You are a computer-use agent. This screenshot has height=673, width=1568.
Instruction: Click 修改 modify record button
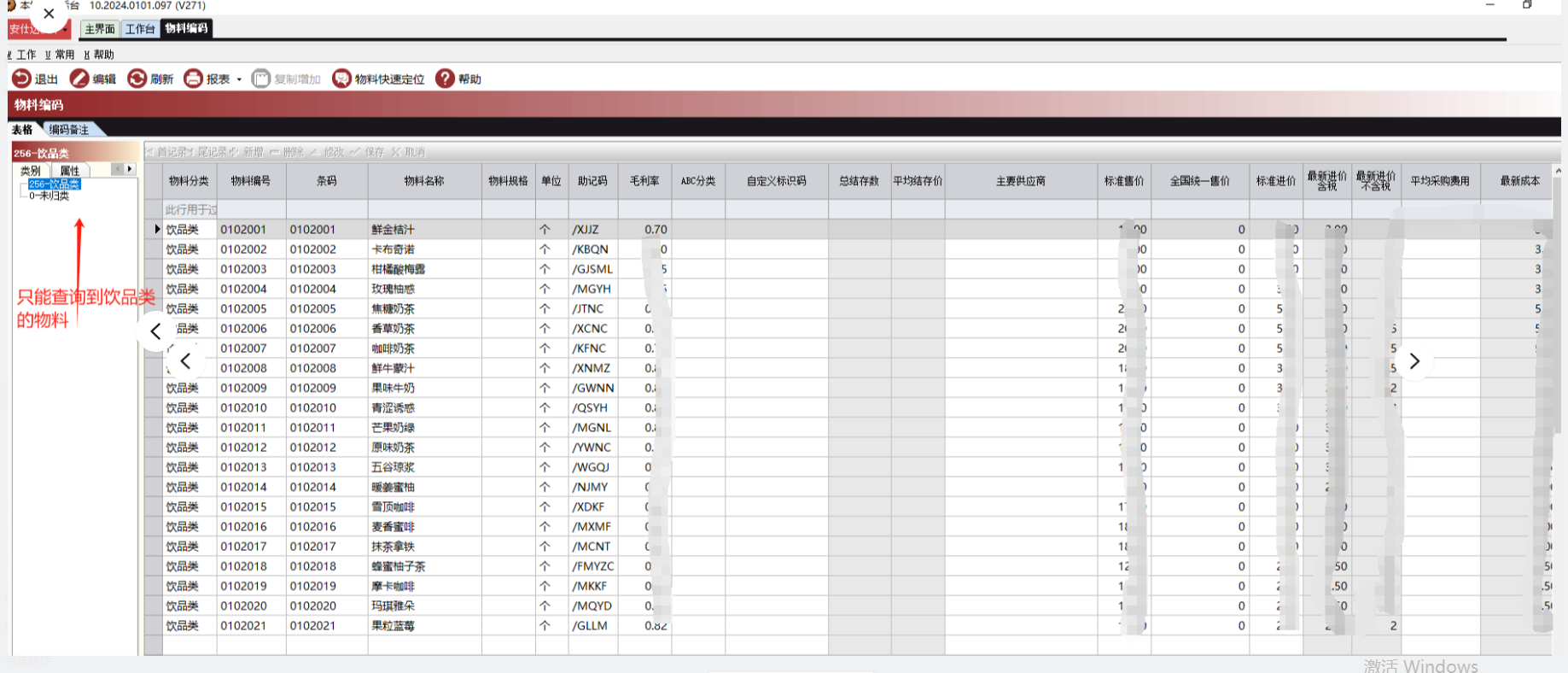[327, 152]
